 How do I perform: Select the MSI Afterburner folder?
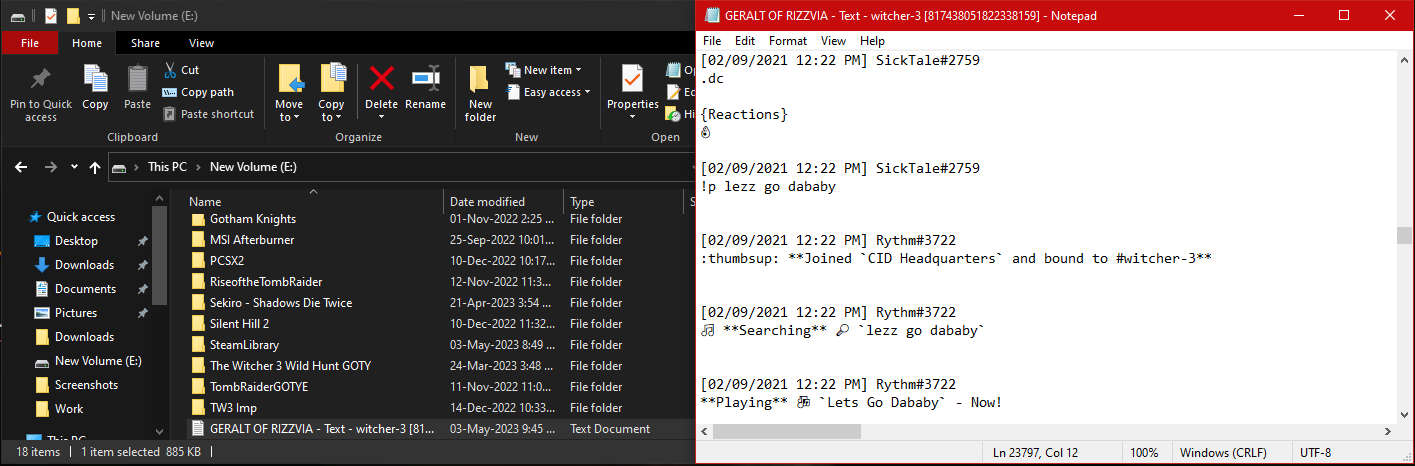pos(252,240)
